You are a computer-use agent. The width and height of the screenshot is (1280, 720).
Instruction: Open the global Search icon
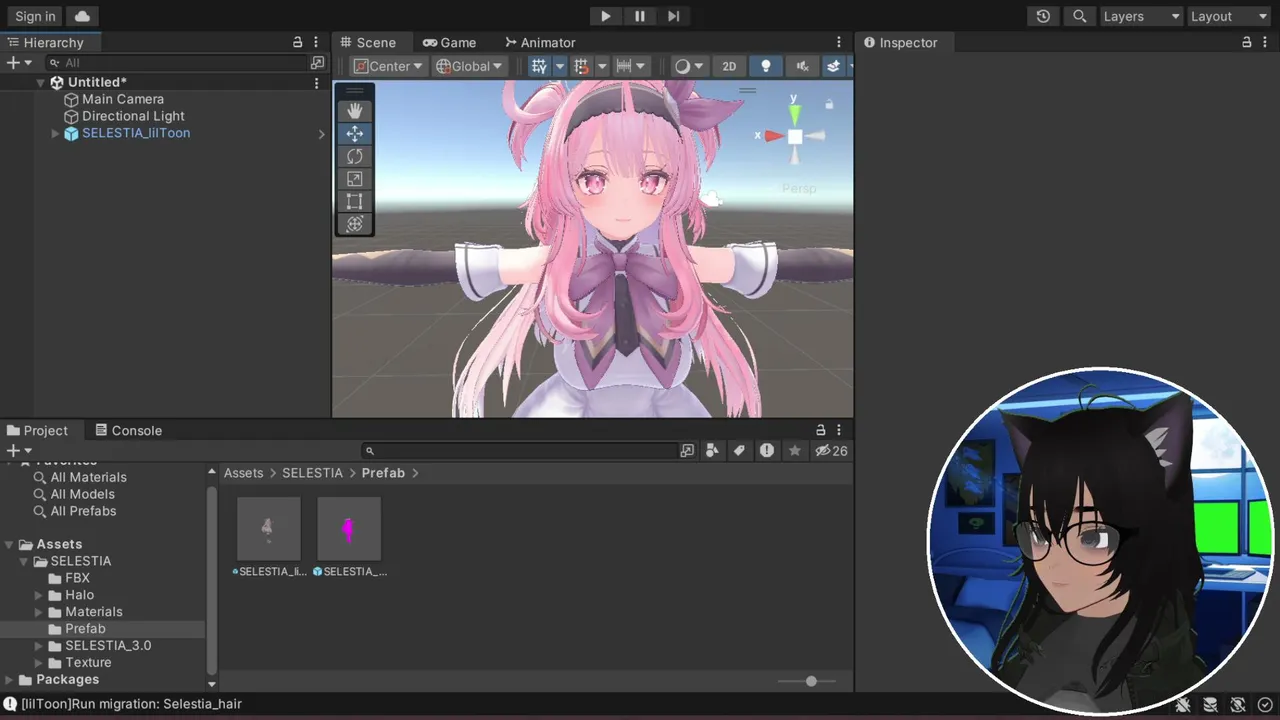coord(1079,16)
